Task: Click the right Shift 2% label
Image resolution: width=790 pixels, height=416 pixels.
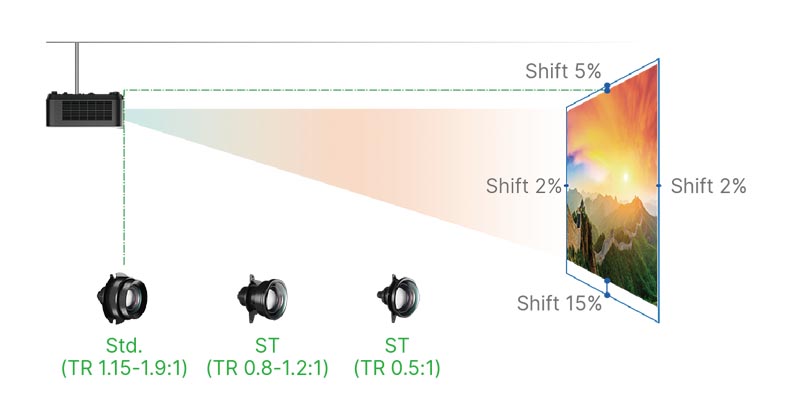Action: click(x=708, y=186)
